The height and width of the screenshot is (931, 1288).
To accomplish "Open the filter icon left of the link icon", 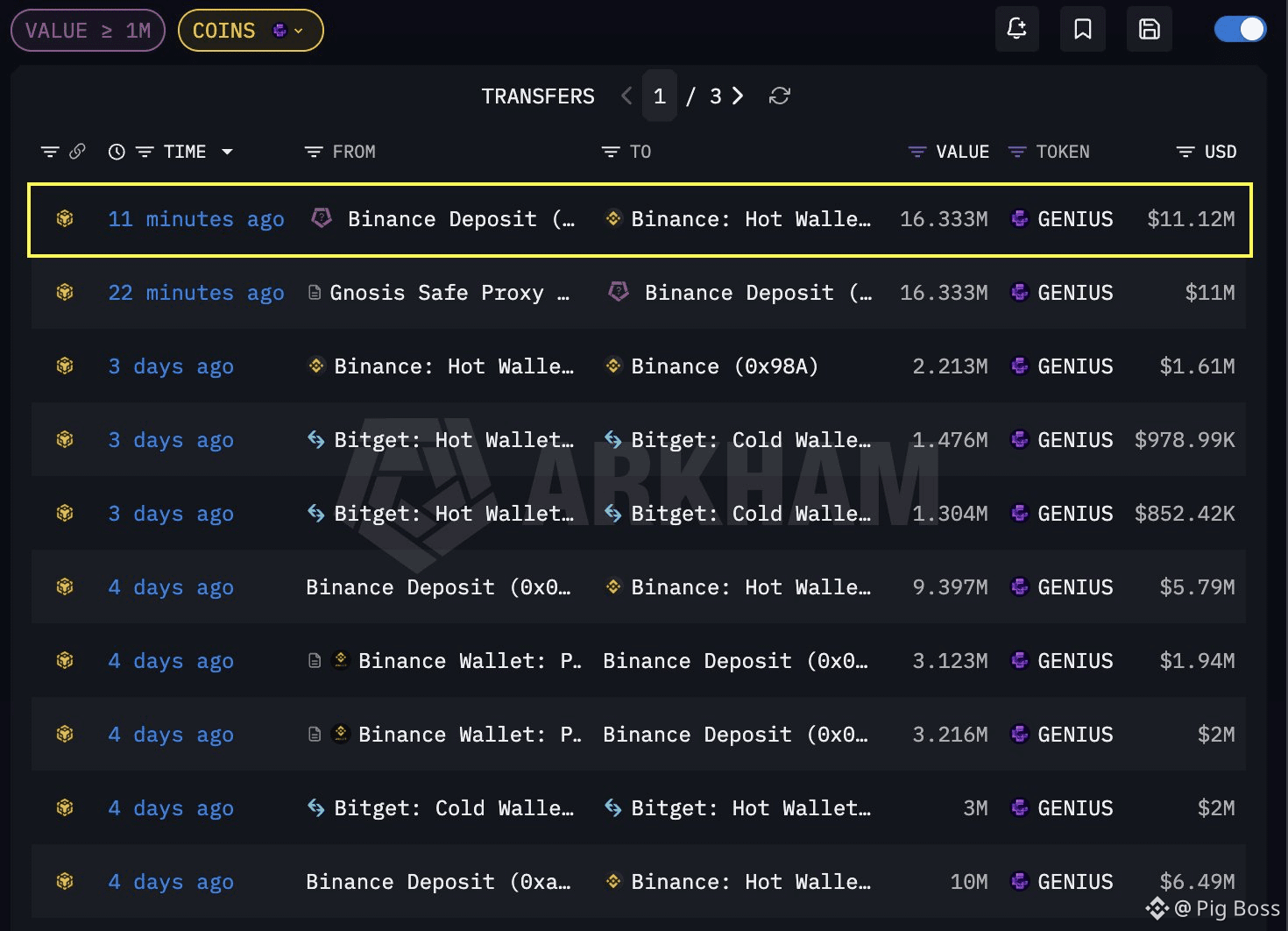I will (51, 152).
